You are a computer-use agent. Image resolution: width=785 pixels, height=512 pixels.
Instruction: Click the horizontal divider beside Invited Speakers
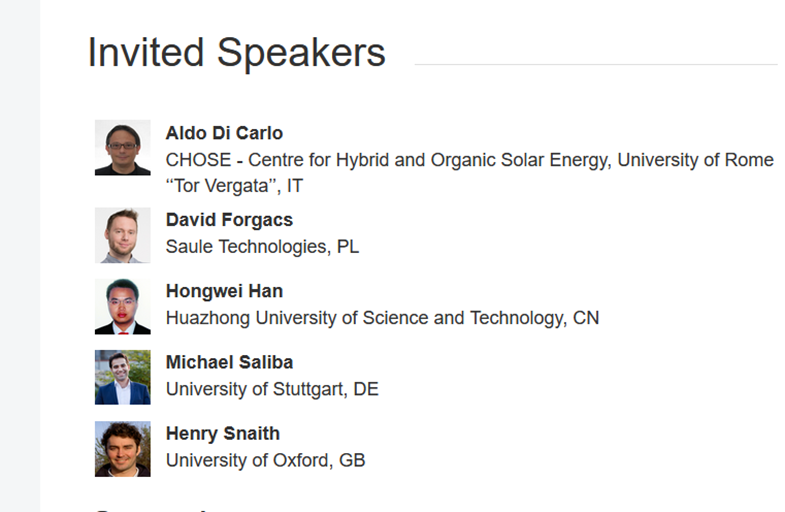point(596,64)
